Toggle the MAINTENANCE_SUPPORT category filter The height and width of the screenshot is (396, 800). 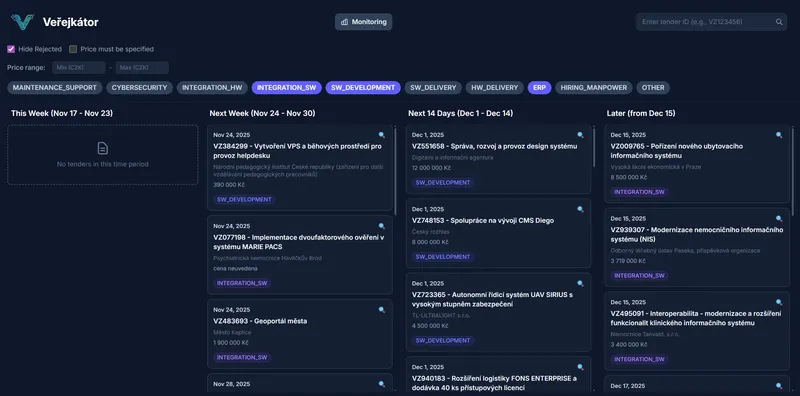coord(55,88)
